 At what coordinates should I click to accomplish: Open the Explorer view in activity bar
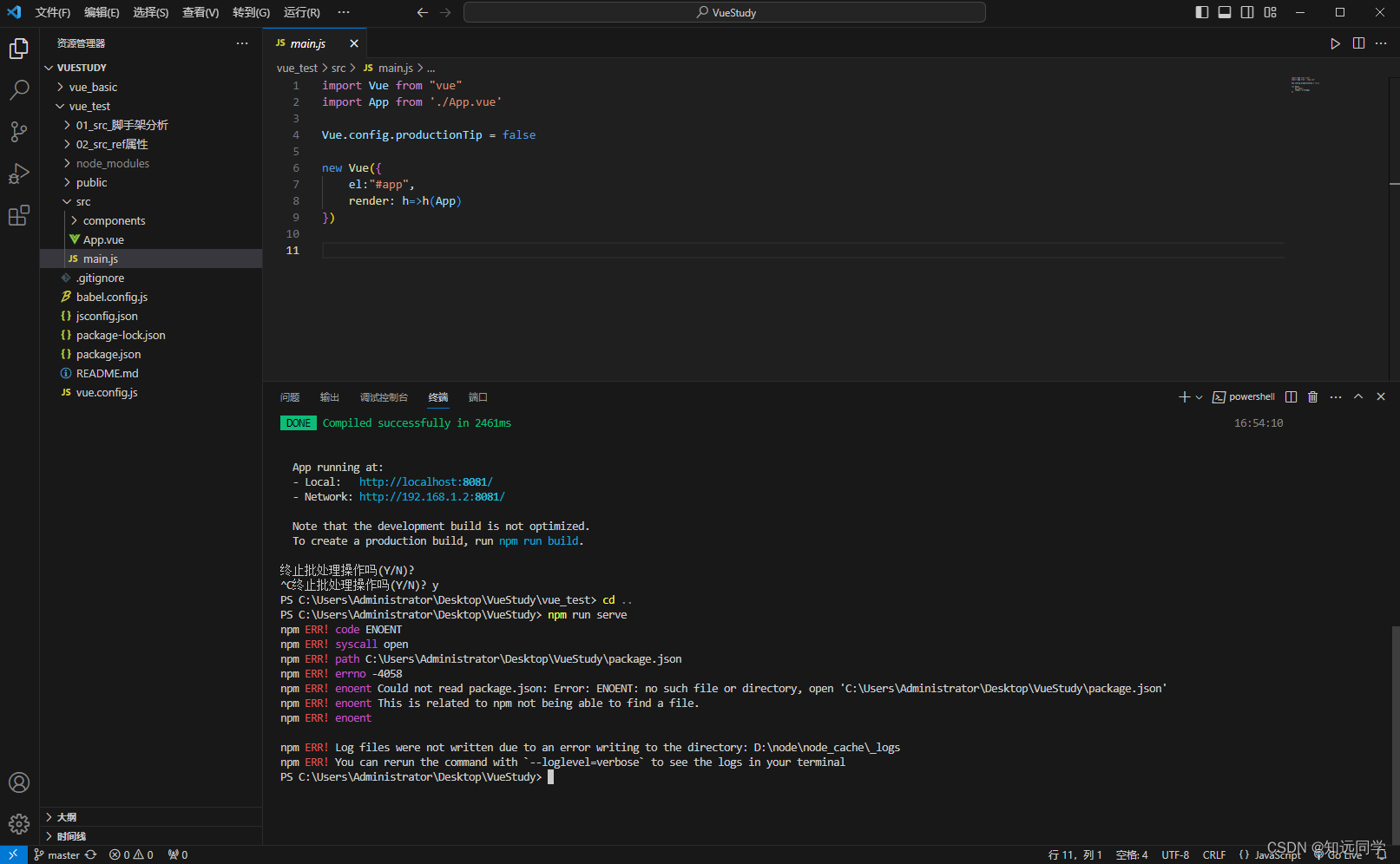[x=19, y=49]
